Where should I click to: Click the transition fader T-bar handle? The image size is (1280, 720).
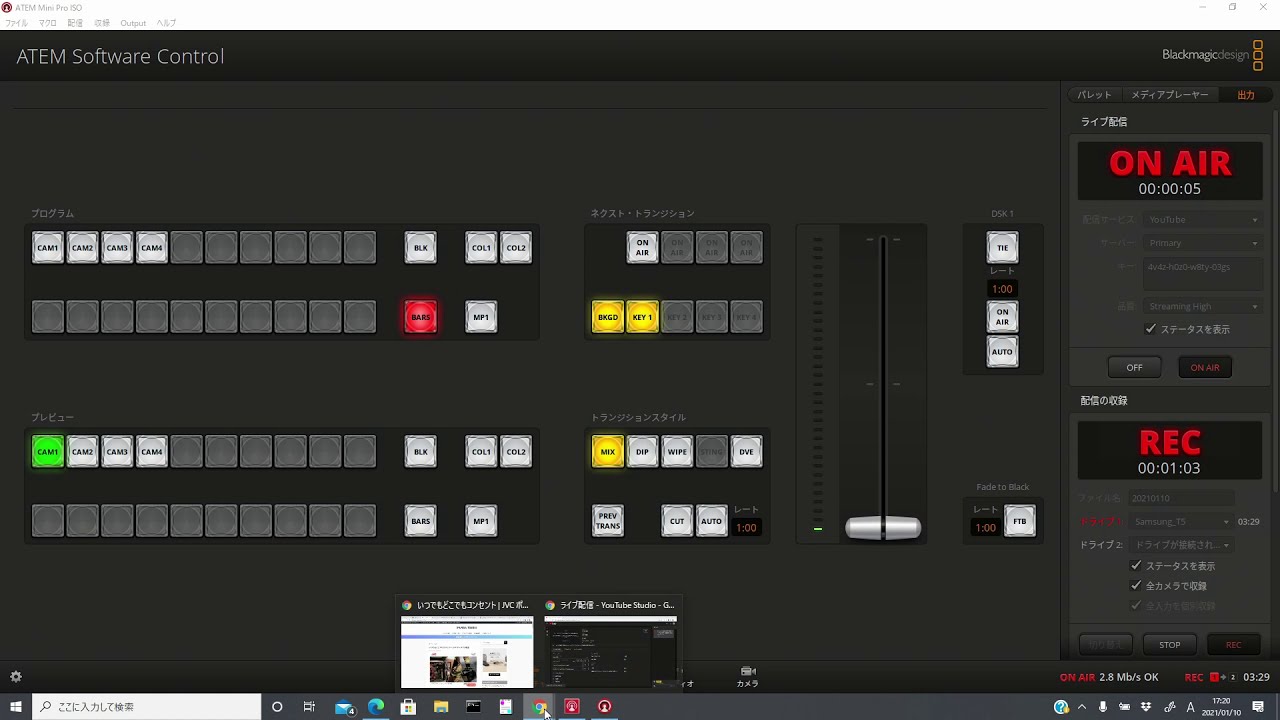pos(882,528)
